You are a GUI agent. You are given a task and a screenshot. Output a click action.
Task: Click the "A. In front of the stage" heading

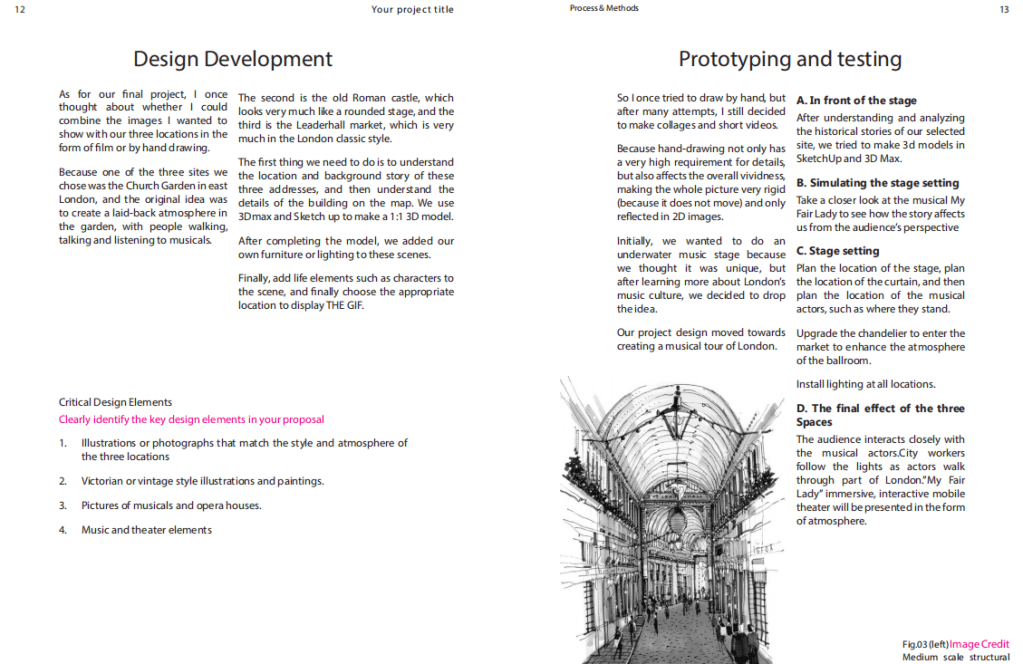point(856,100)
